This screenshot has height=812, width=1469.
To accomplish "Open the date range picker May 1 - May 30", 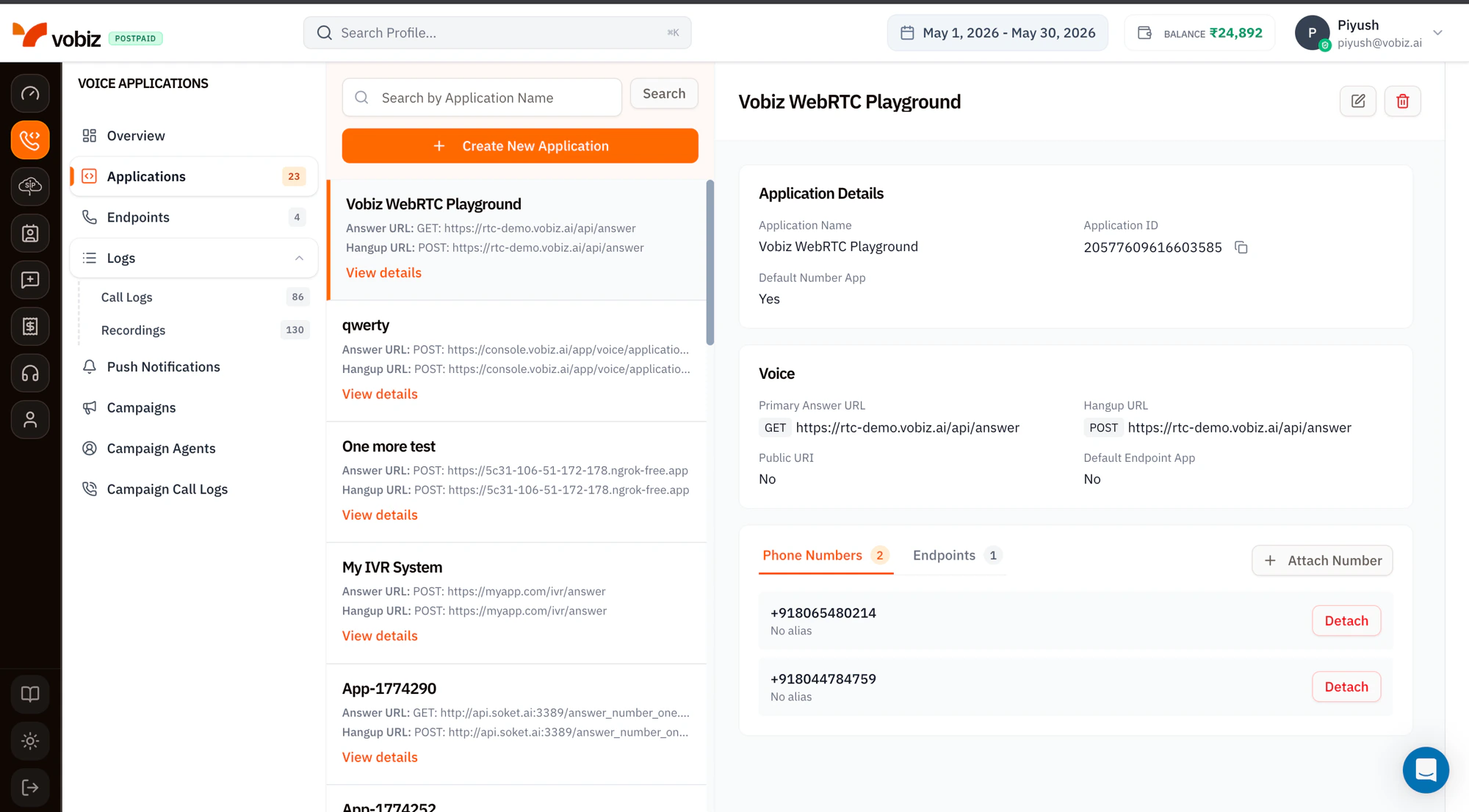I will pyautogui.click(x=997, y=33).
